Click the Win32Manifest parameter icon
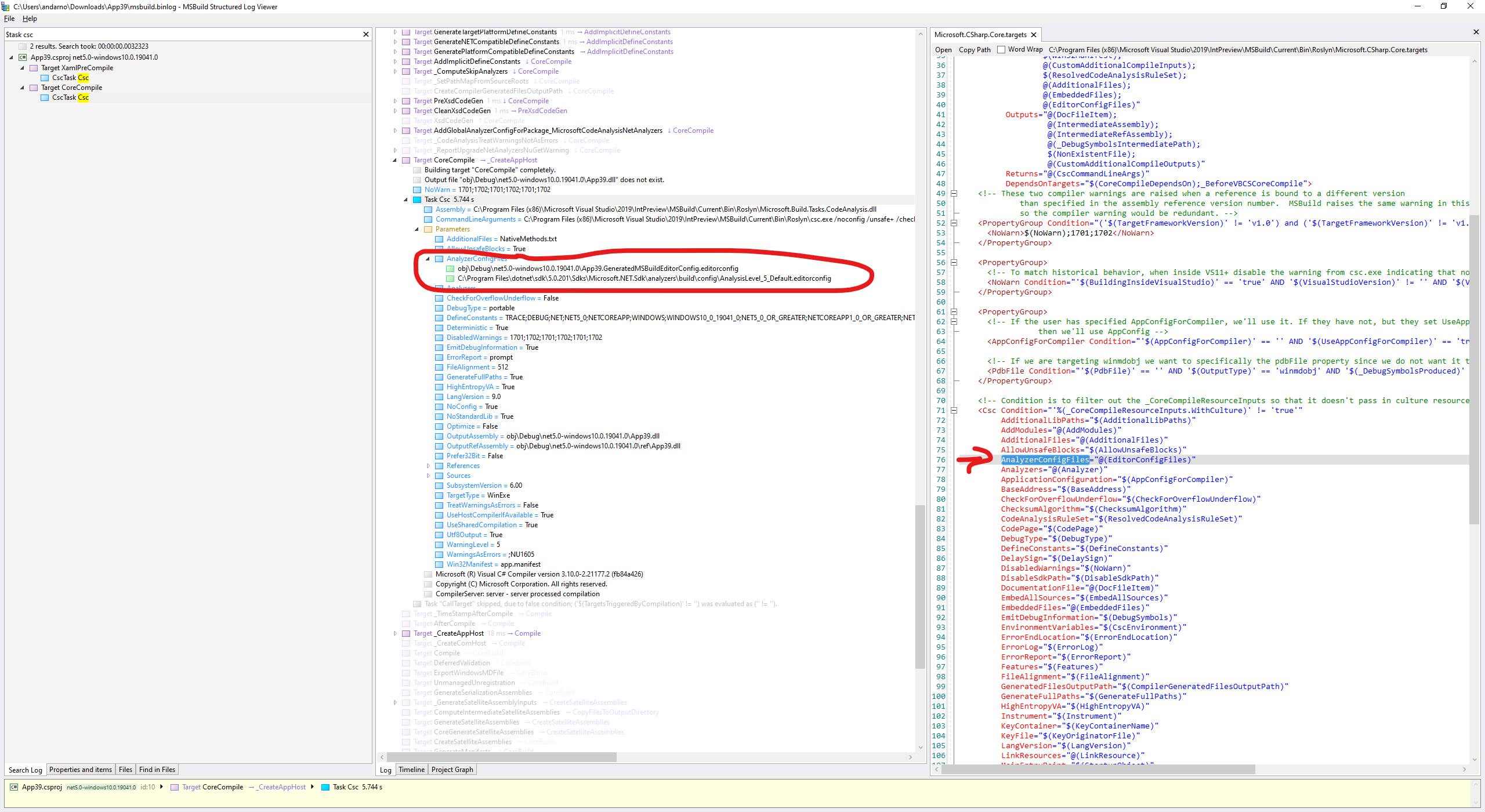 click(x=439, y=564)
